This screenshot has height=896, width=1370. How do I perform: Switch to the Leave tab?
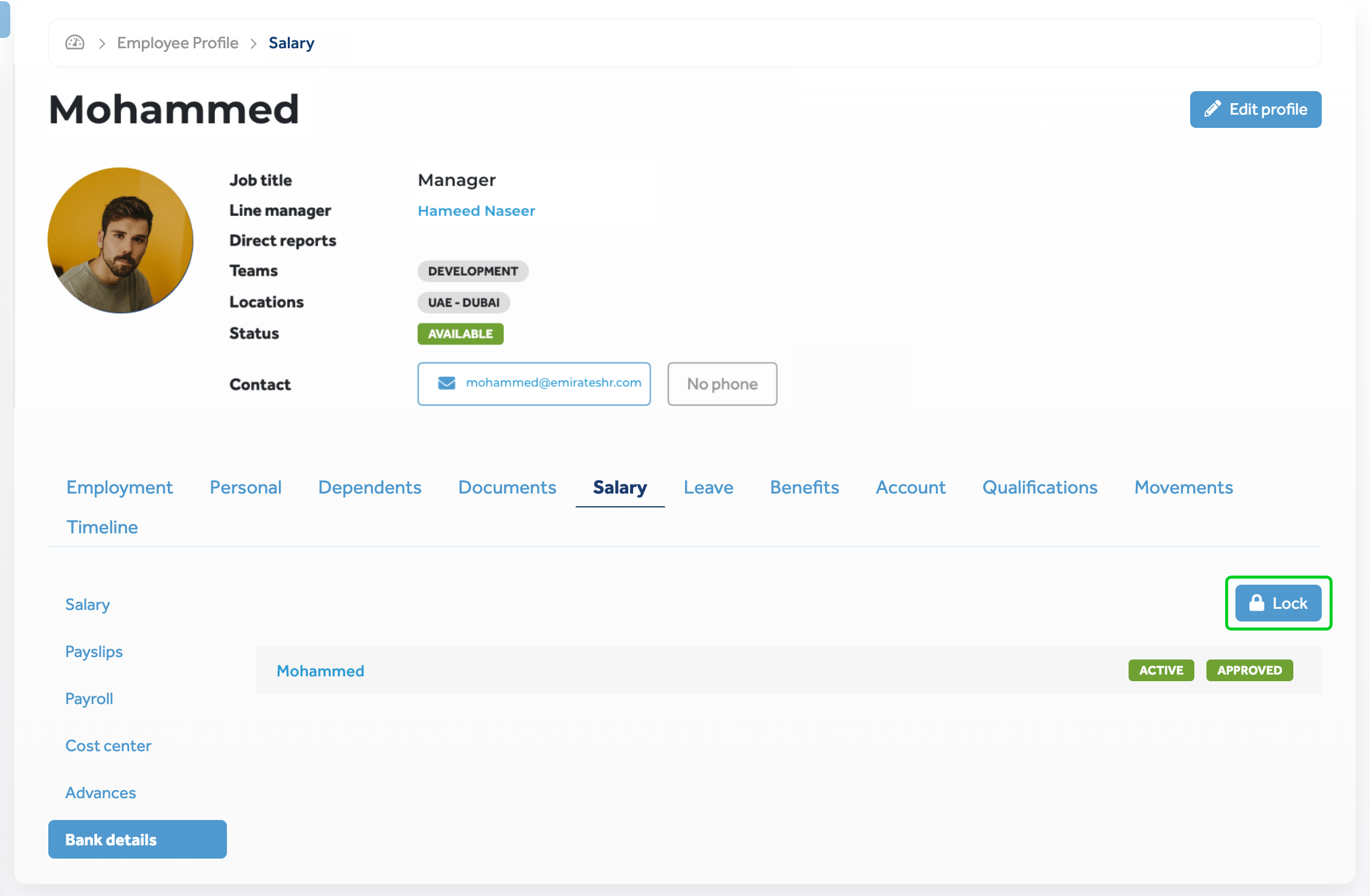tap(708, 487)
